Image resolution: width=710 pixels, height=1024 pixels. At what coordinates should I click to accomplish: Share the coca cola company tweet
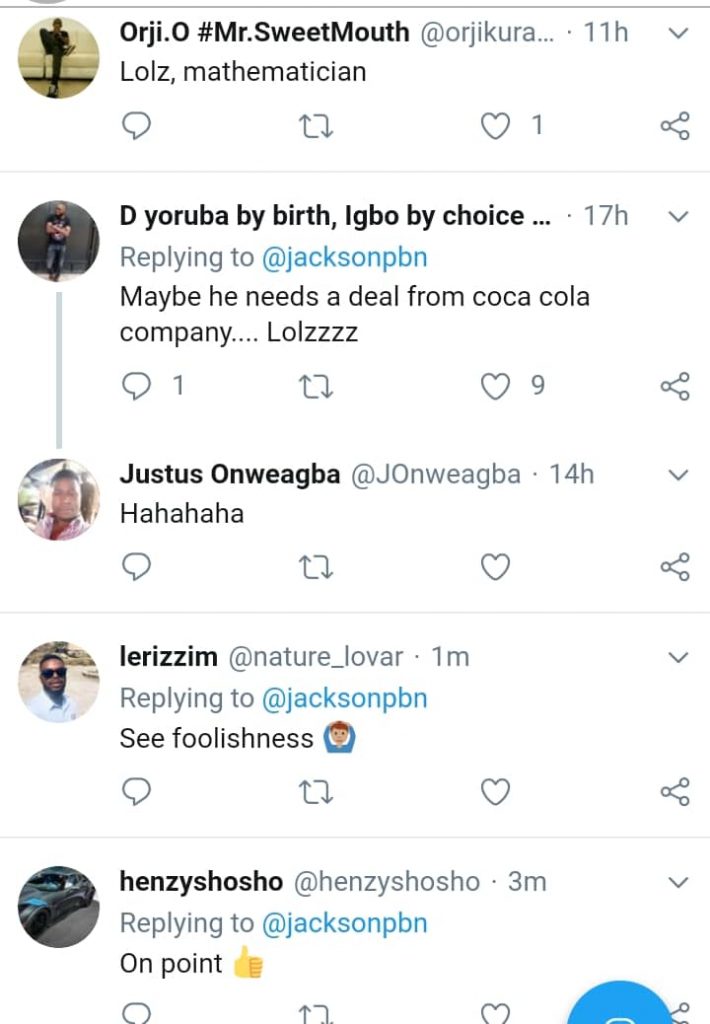pos(675,387)
